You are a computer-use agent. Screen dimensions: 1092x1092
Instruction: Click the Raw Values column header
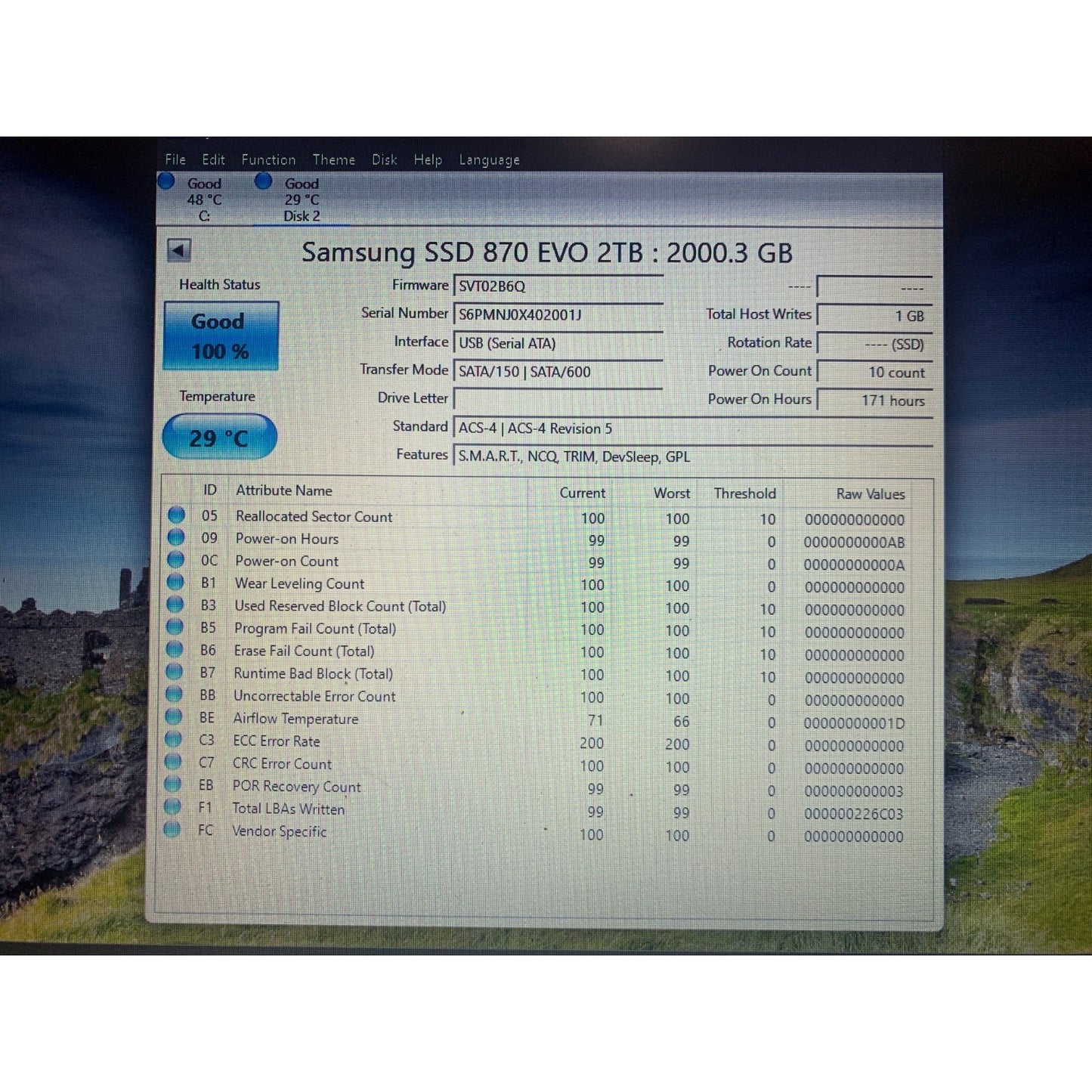click(x=871, y=494)
